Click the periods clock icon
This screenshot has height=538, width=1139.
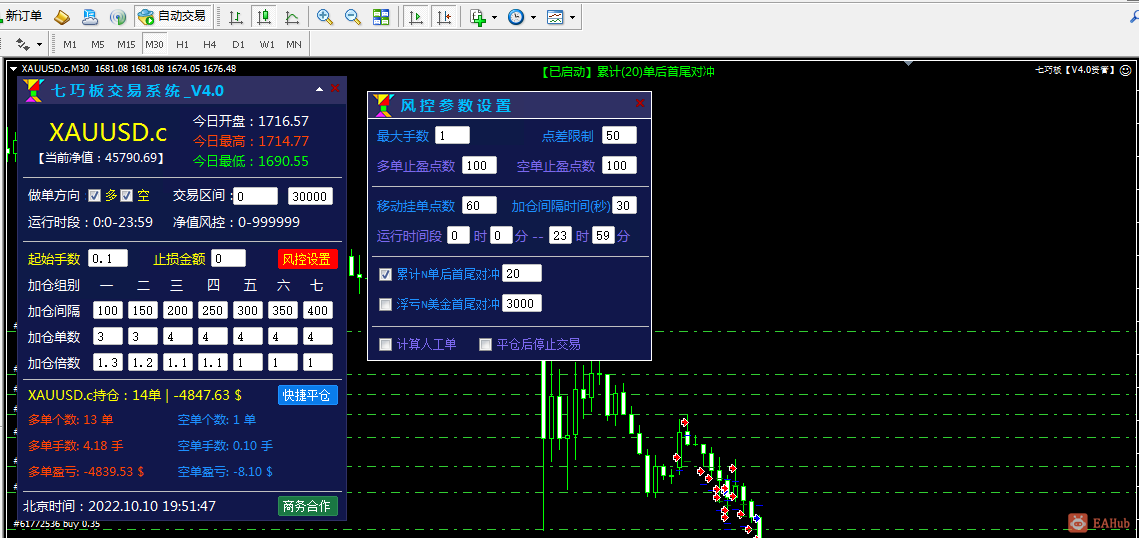pyautogui.click(x=516, y=16)
